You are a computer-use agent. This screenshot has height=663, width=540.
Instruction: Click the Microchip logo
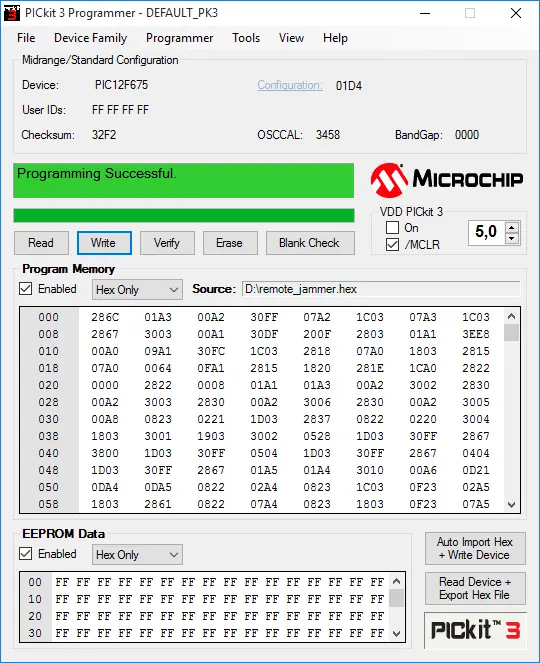(x=447, y=180)
